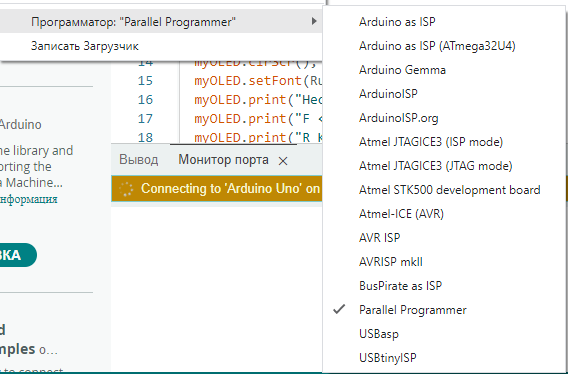Pick Atmel STK500 development board
Image resolution: width=568 pixels, height=374 pixels.
click(445, 190)
